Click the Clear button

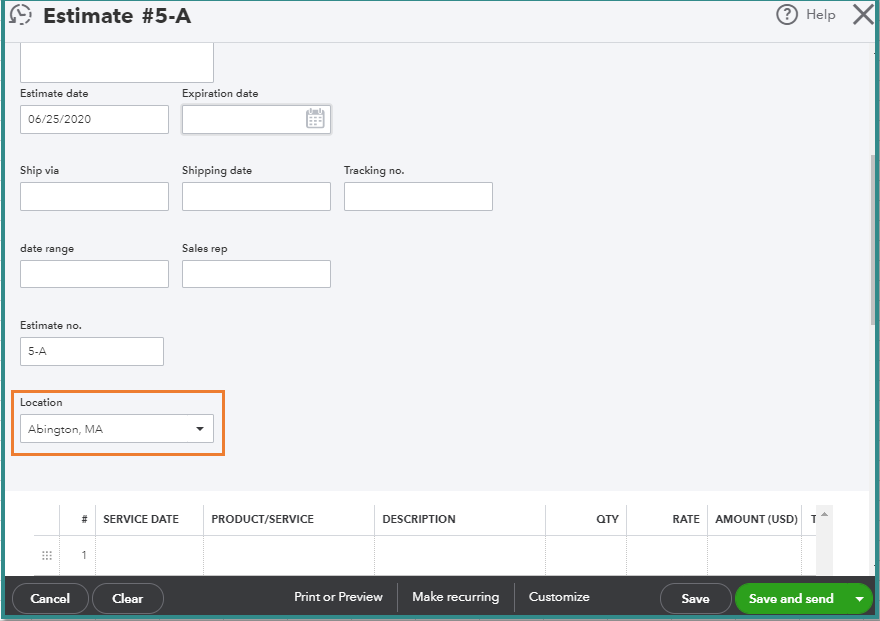tap(127, 598)
